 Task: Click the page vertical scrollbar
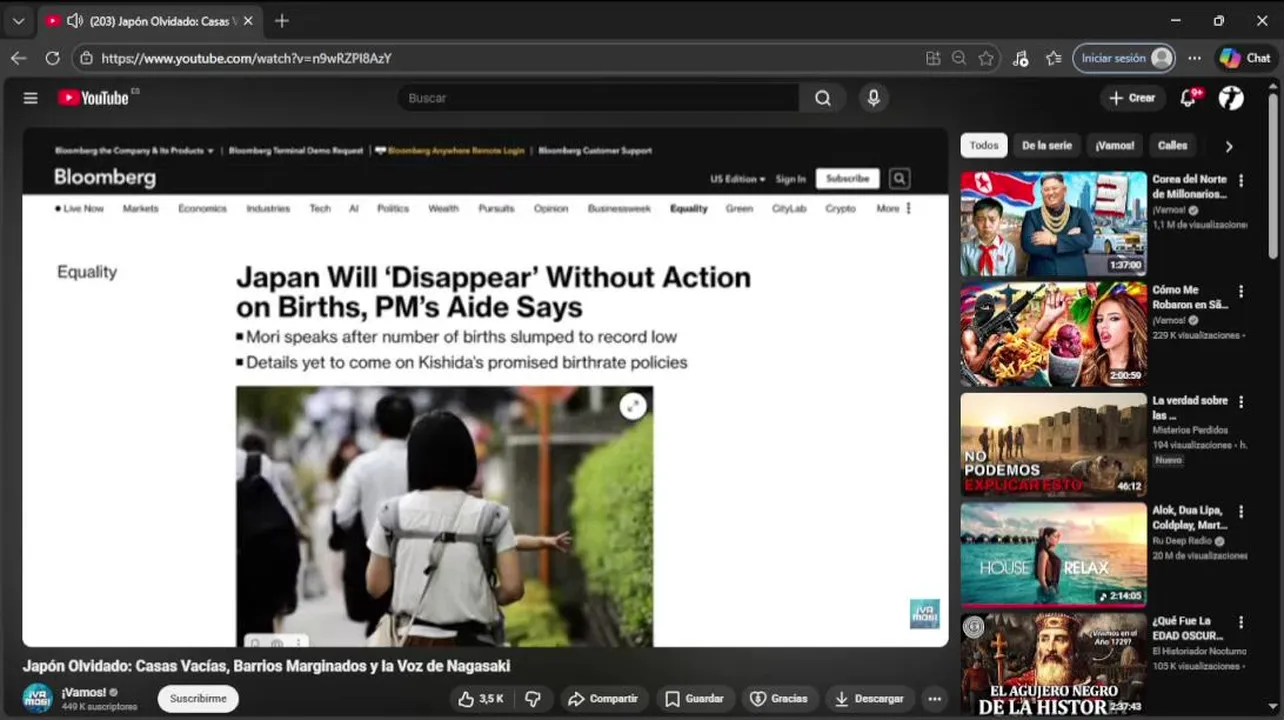pos(1273,175)
